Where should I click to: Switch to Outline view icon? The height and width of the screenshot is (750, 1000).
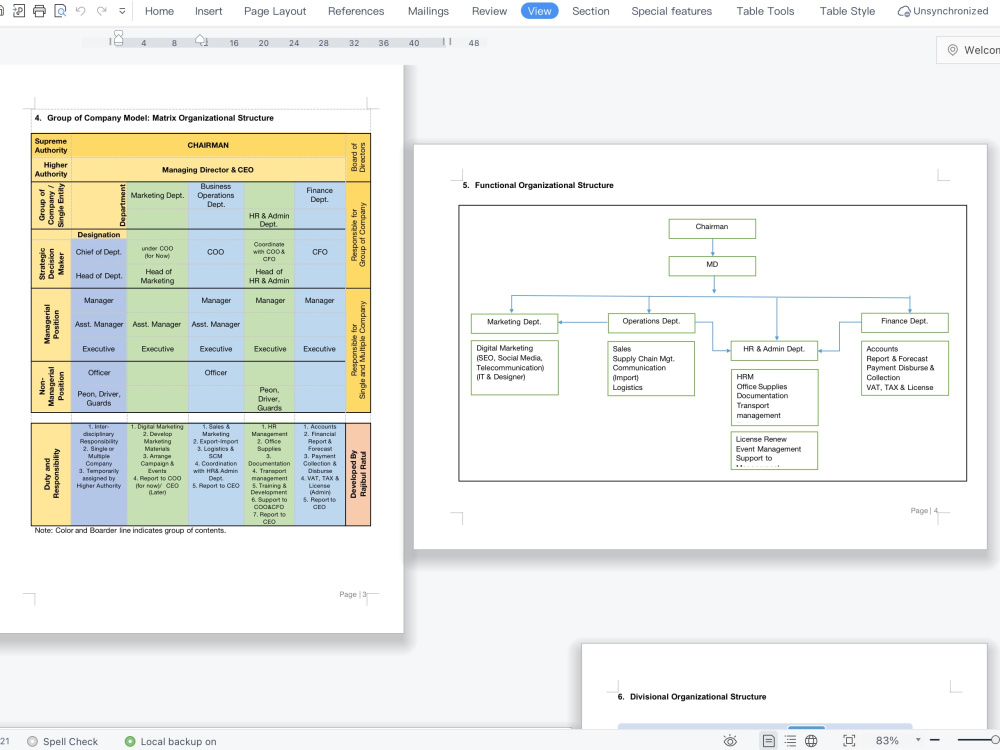(x=790, y=740)
